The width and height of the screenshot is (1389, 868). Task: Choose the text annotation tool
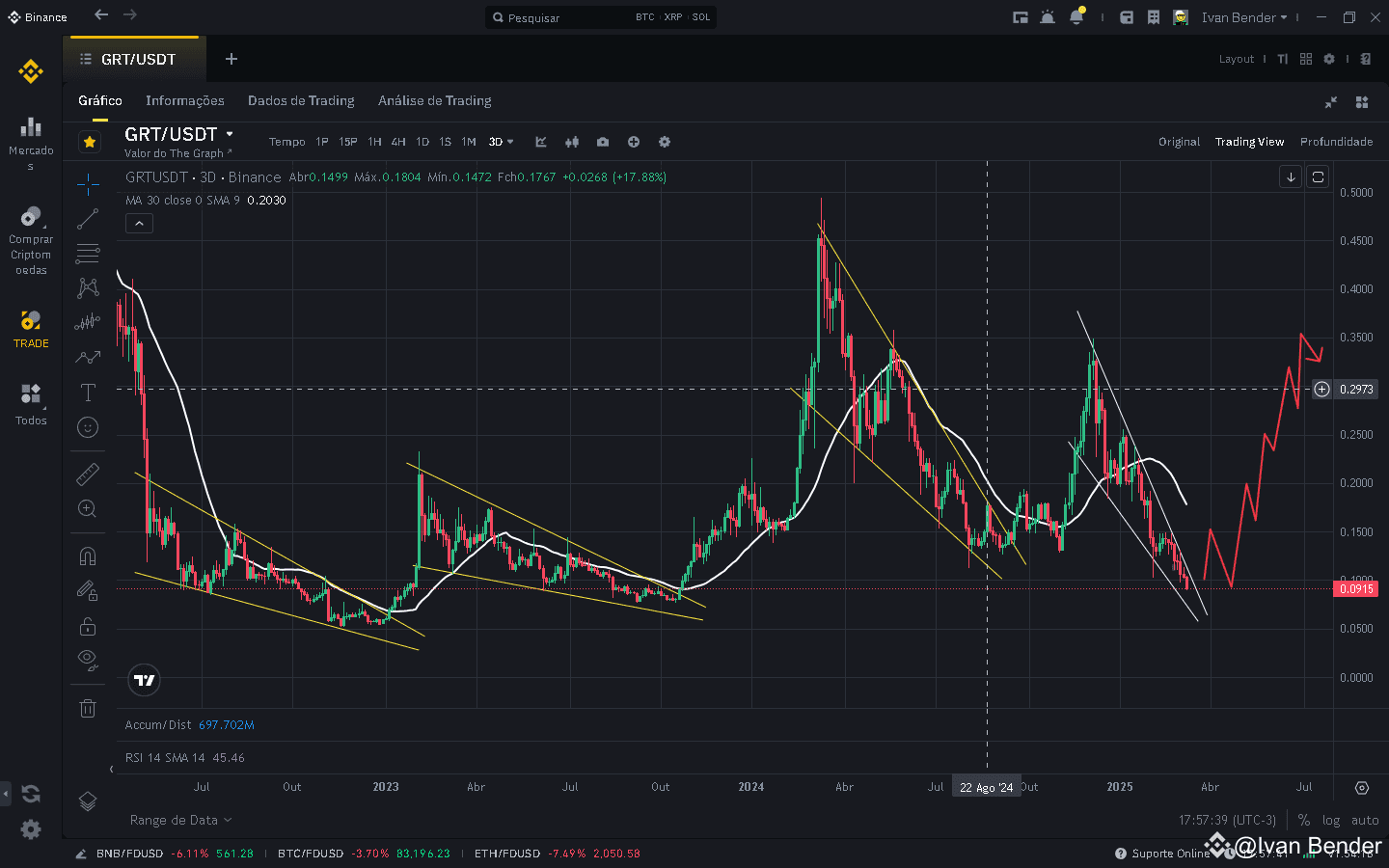[88, 393]
